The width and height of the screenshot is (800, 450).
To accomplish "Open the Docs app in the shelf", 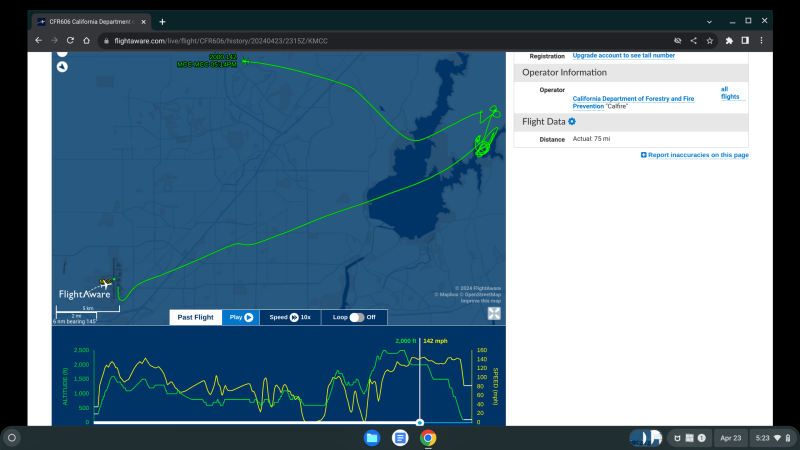I will tap(400, 438).
